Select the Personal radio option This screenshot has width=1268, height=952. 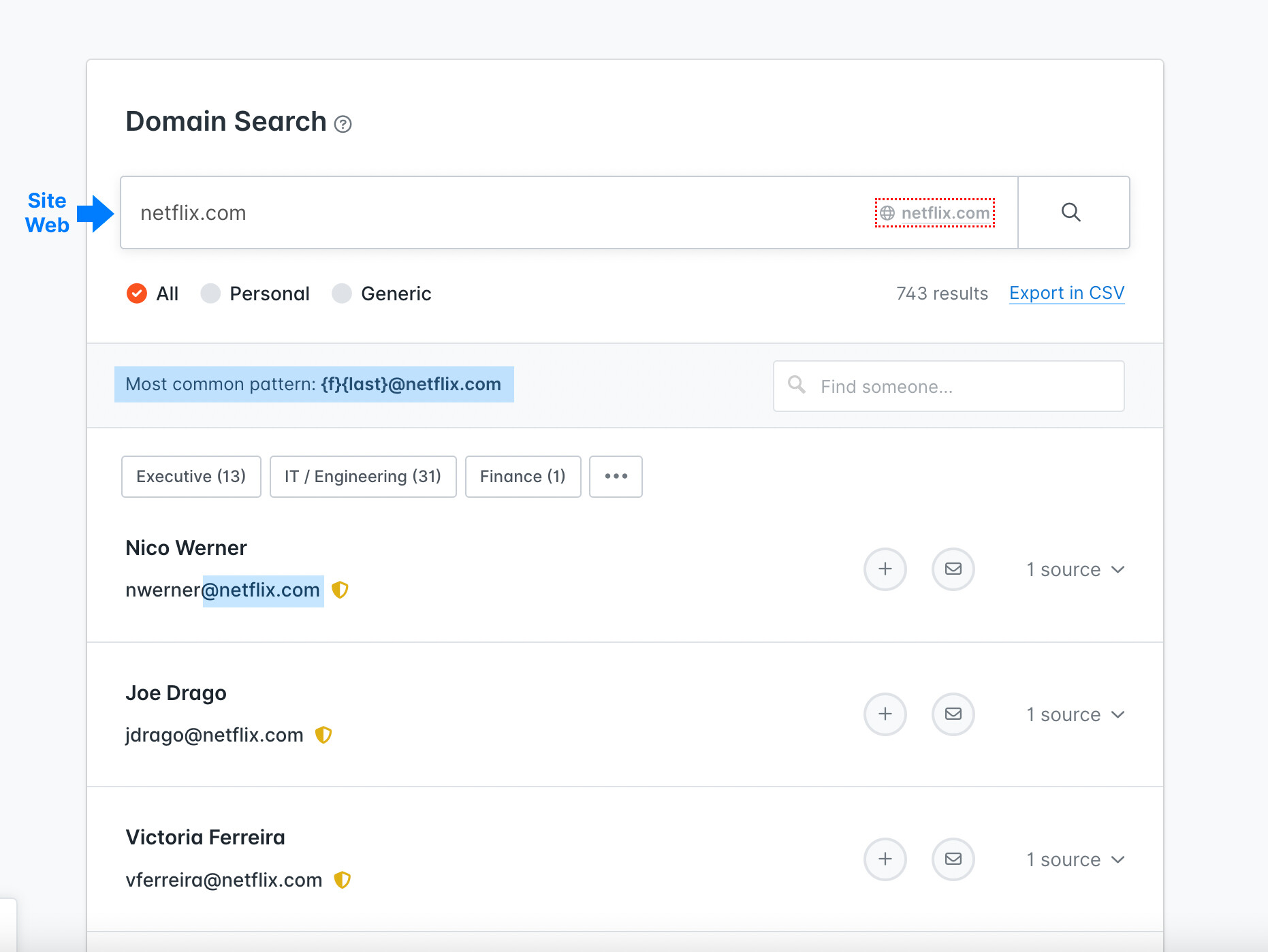click(210, 293)
